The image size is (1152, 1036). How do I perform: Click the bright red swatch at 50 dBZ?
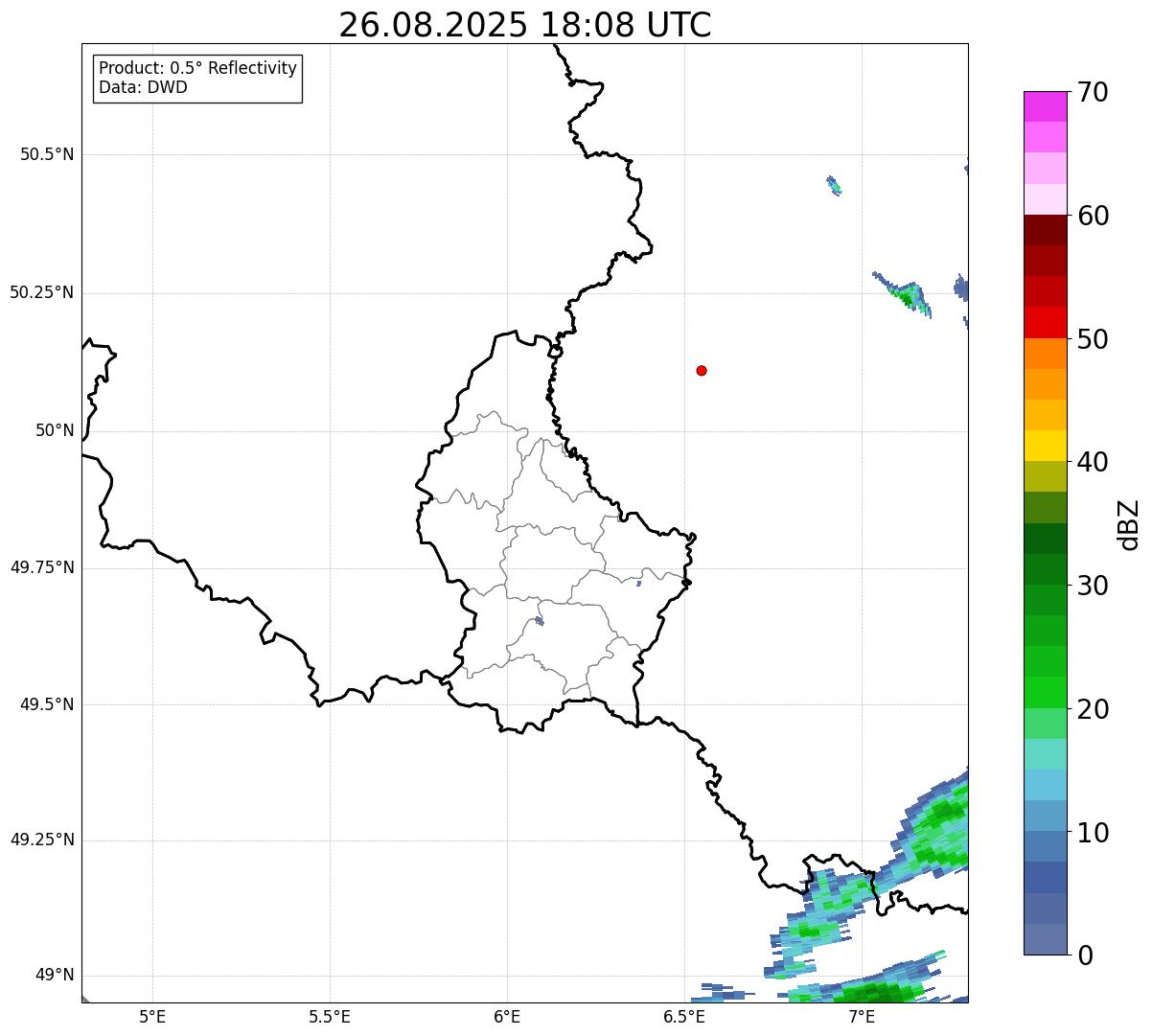pos(1045,322)
